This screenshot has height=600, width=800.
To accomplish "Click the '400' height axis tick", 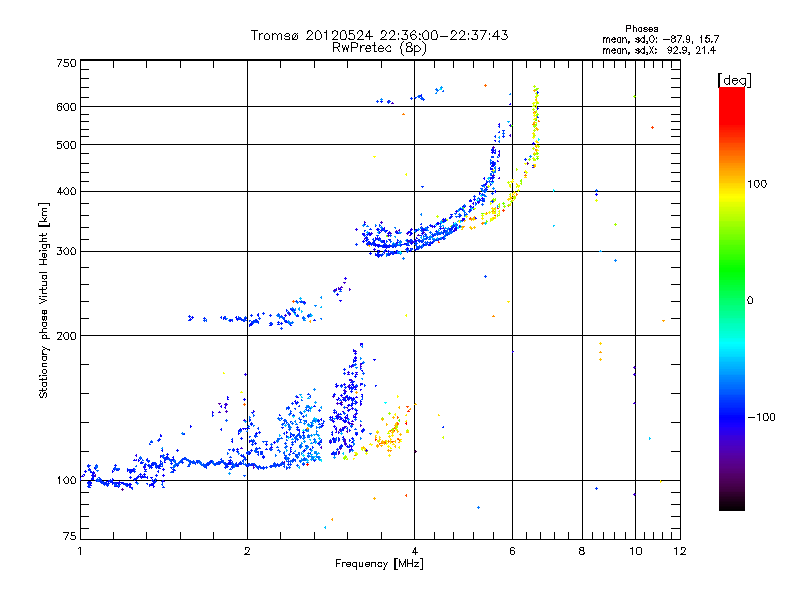I will 66,192.
